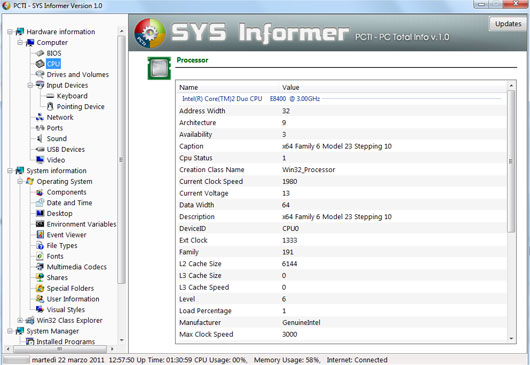Click the Manufacturer GenuineIntel value
This screenshot has width=530, height=365.
tap(301, 322)
